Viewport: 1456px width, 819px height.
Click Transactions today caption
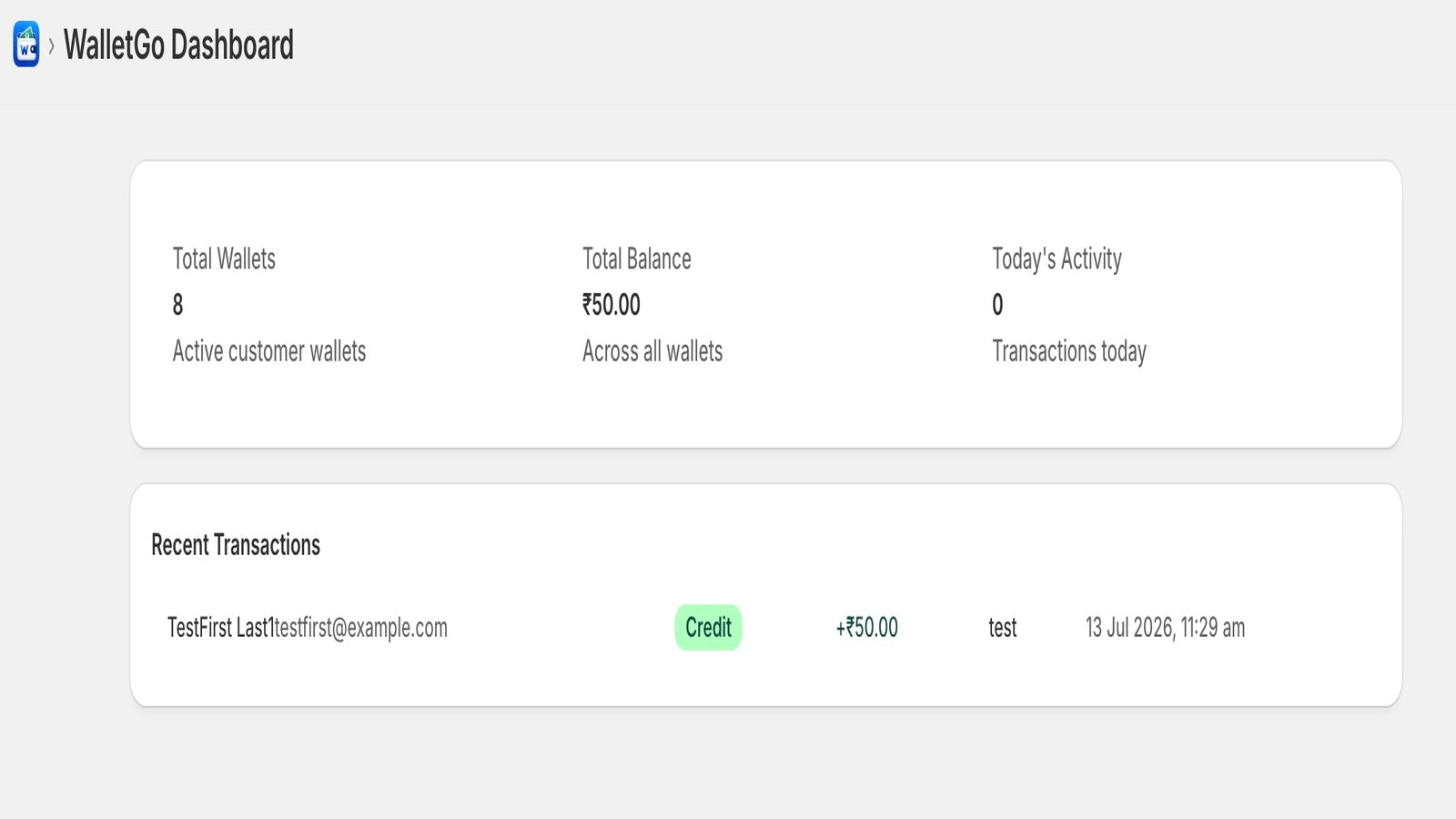1069,351
